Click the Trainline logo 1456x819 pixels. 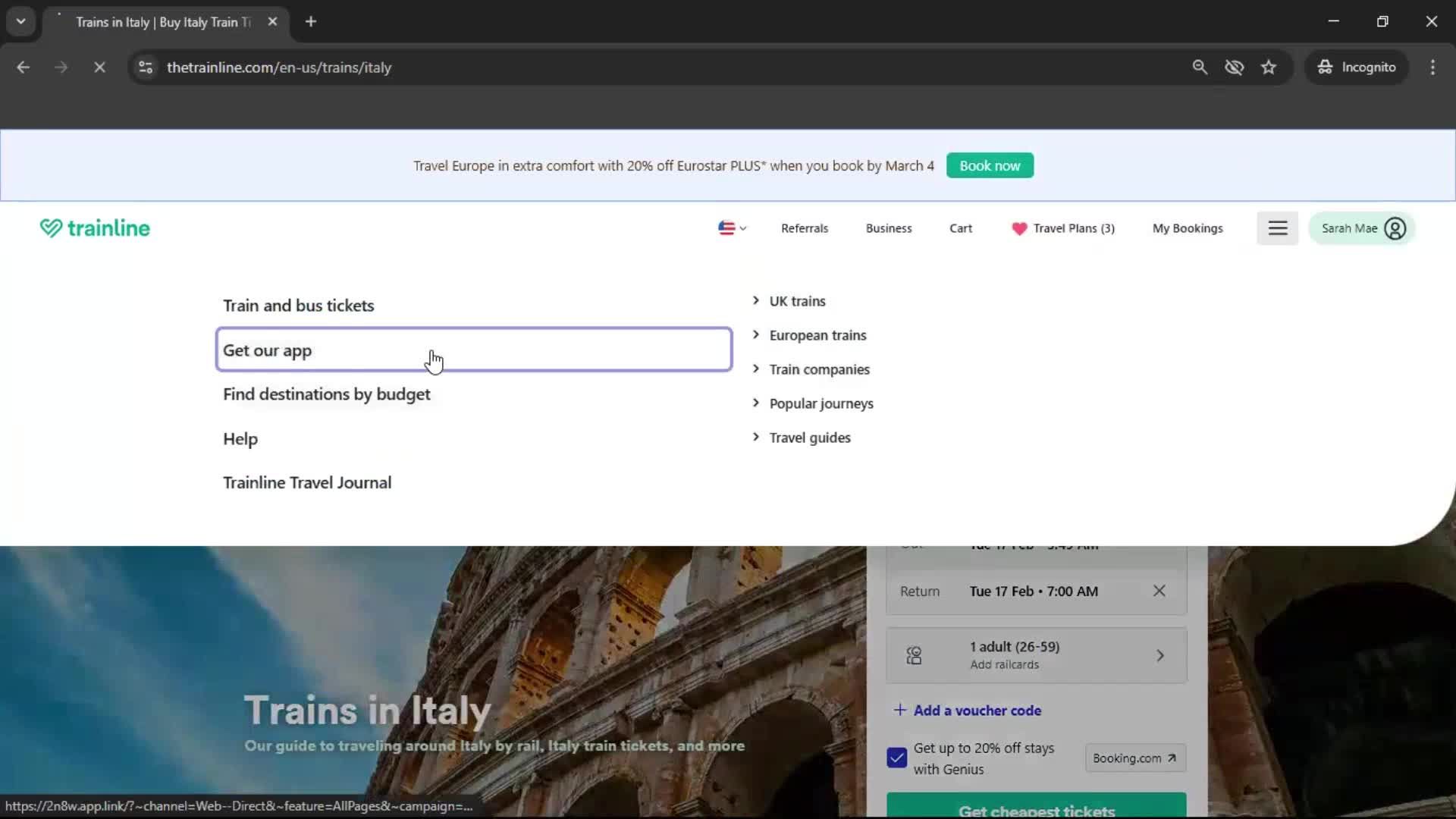click(x=94, y=227)
